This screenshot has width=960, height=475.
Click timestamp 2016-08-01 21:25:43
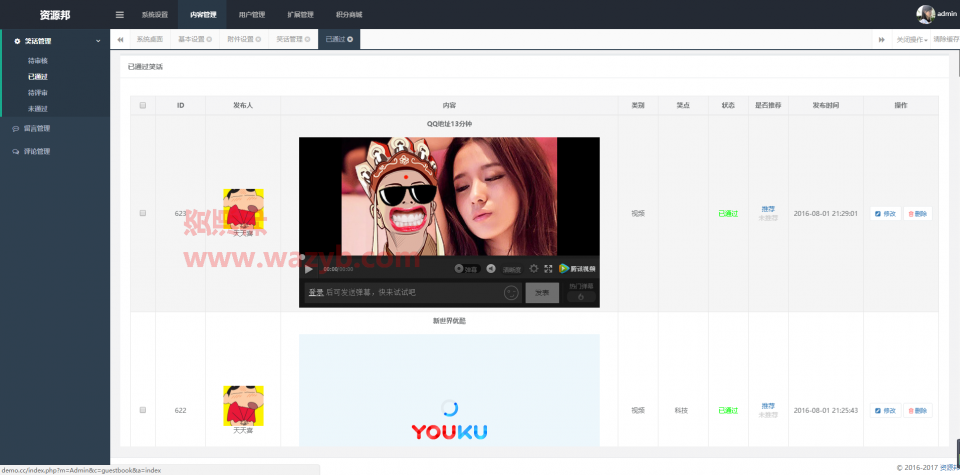825,411
